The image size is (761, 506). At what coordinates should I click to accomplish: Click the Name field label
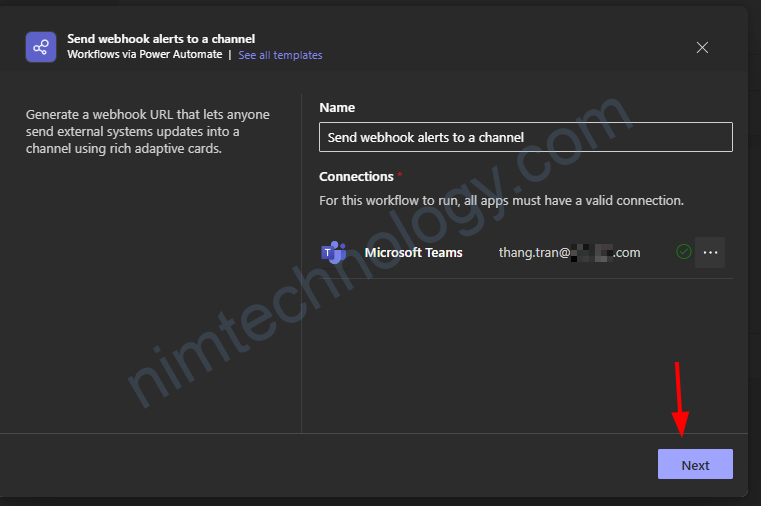[x=337, y=107]
